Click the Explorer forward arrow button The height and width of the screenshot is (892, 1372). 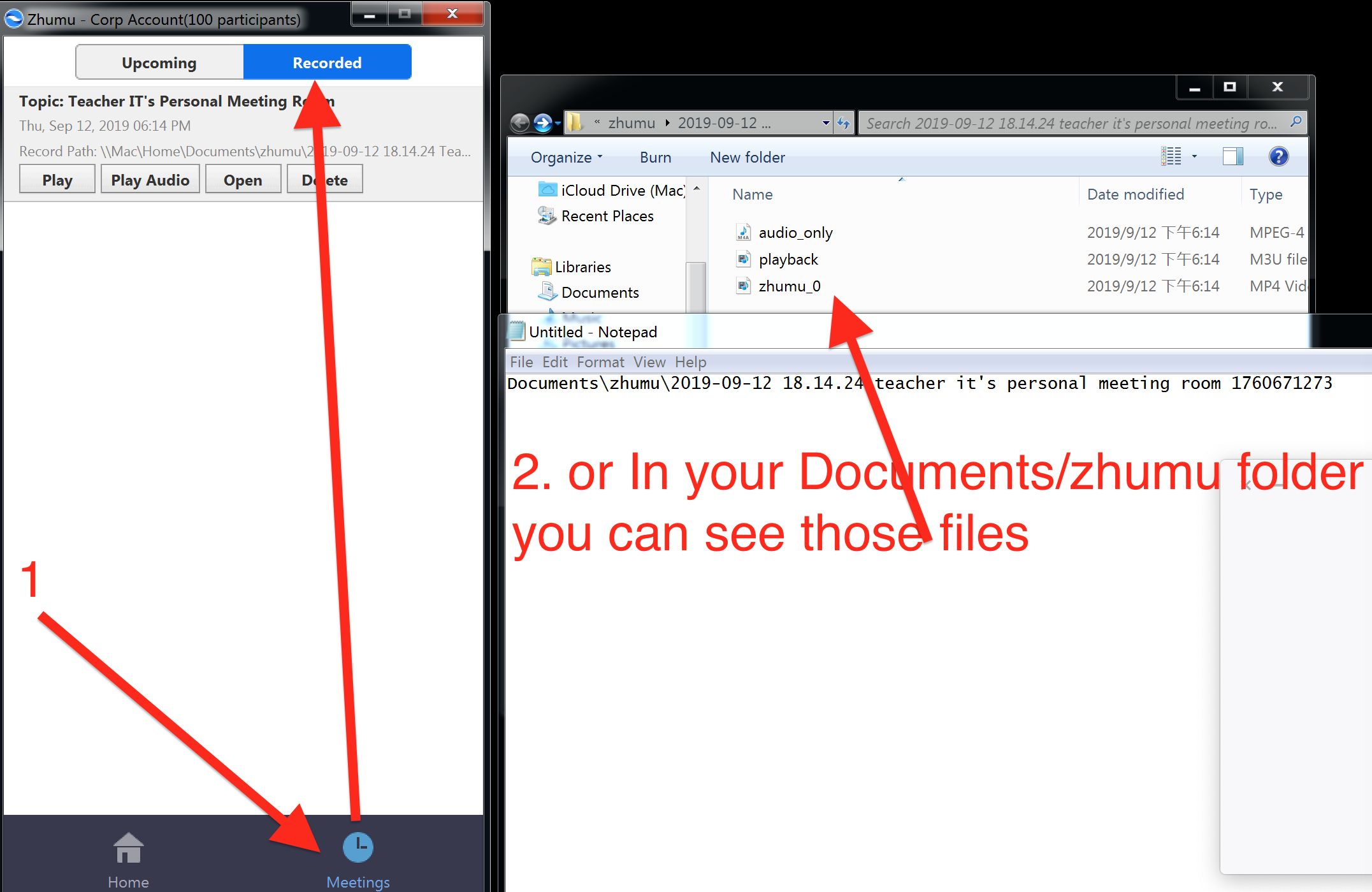pos(543,122)
